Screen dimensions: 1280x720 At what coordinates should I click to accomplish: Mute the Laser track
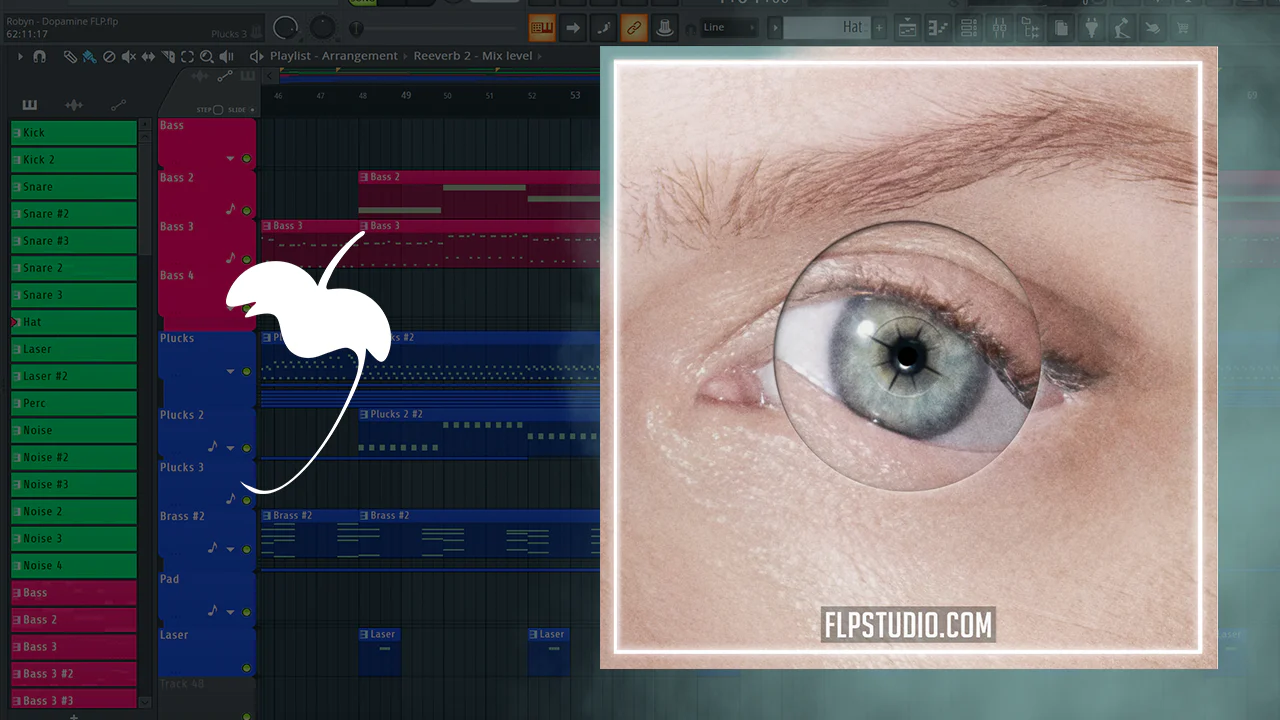[246, 667]
